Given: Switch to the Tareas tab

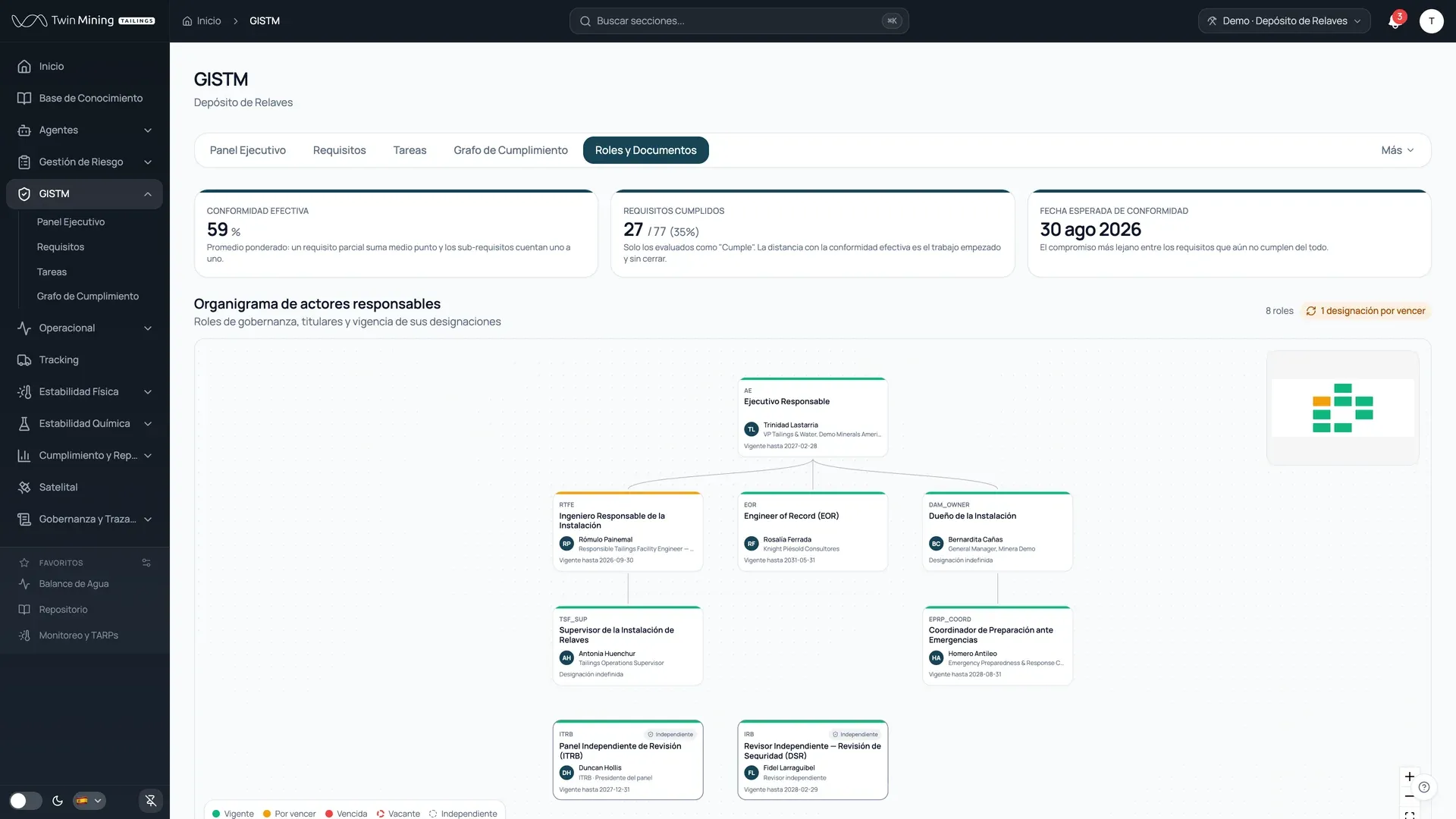Looking at the screenshot, I should click(x=409, y=150).
